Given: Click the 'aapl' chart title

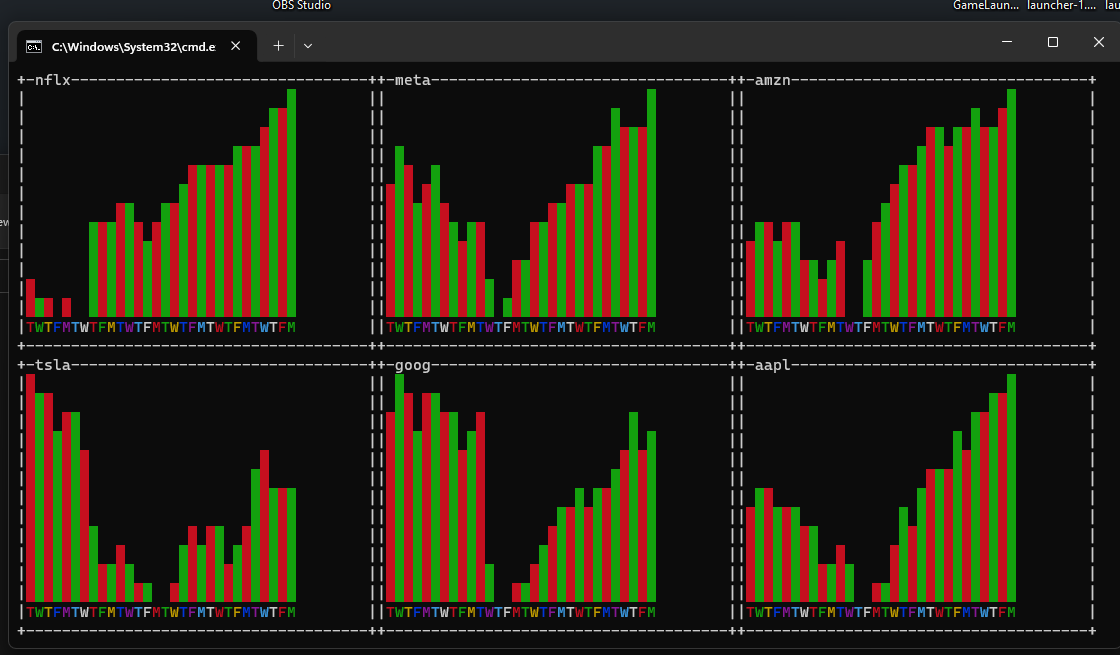Looking at the screenshot, I should click(x=773, y=365).
